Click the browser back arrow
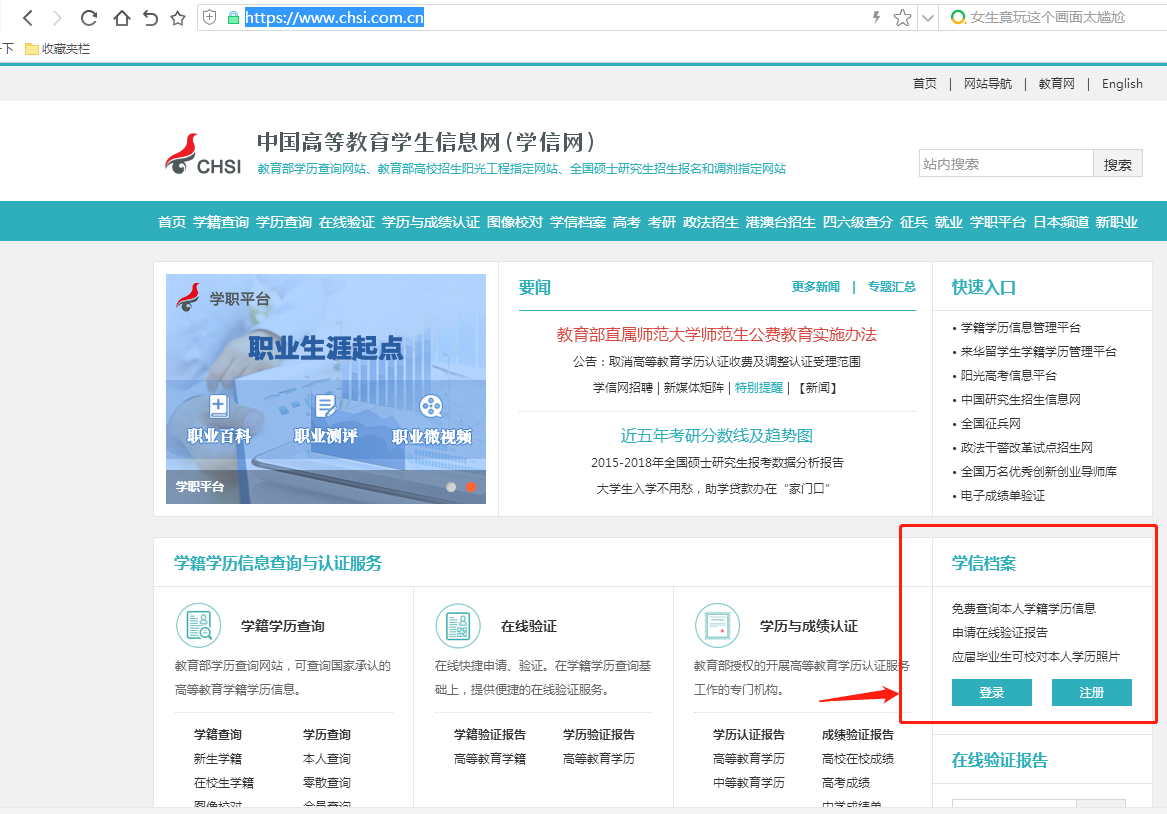 (x=28, y=18)
